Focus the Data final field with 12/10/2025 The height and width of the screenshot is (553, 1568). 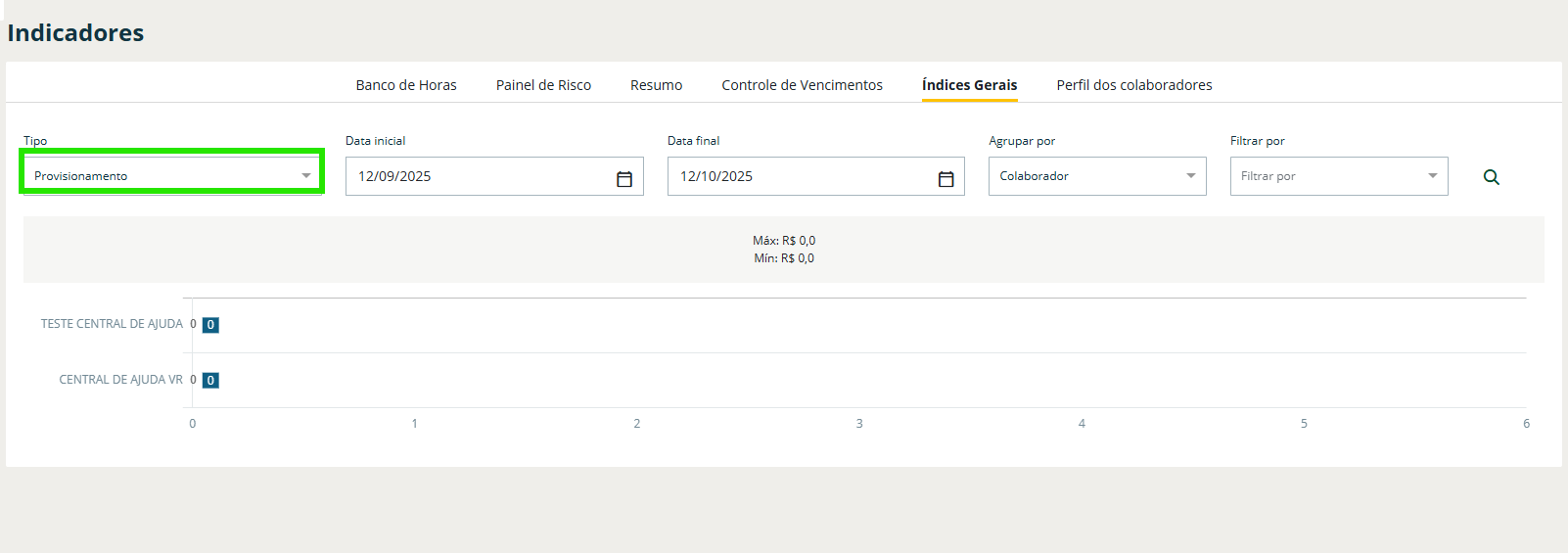pos(801,176)
